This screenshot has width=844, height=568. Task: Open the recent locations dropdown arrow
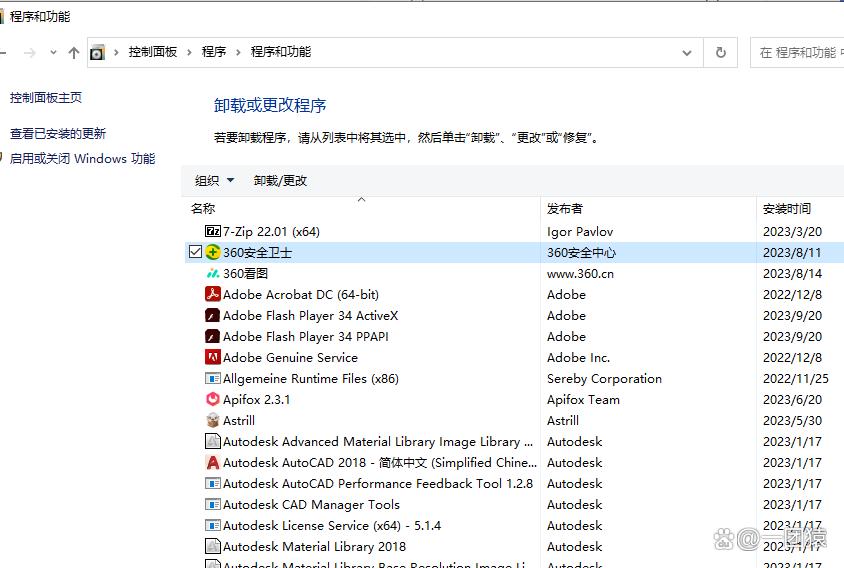(53, 52)
